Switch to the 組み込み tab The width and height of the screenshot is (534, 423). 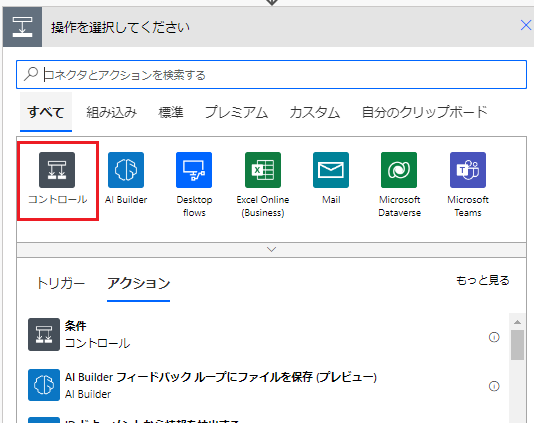coord(111,112)
